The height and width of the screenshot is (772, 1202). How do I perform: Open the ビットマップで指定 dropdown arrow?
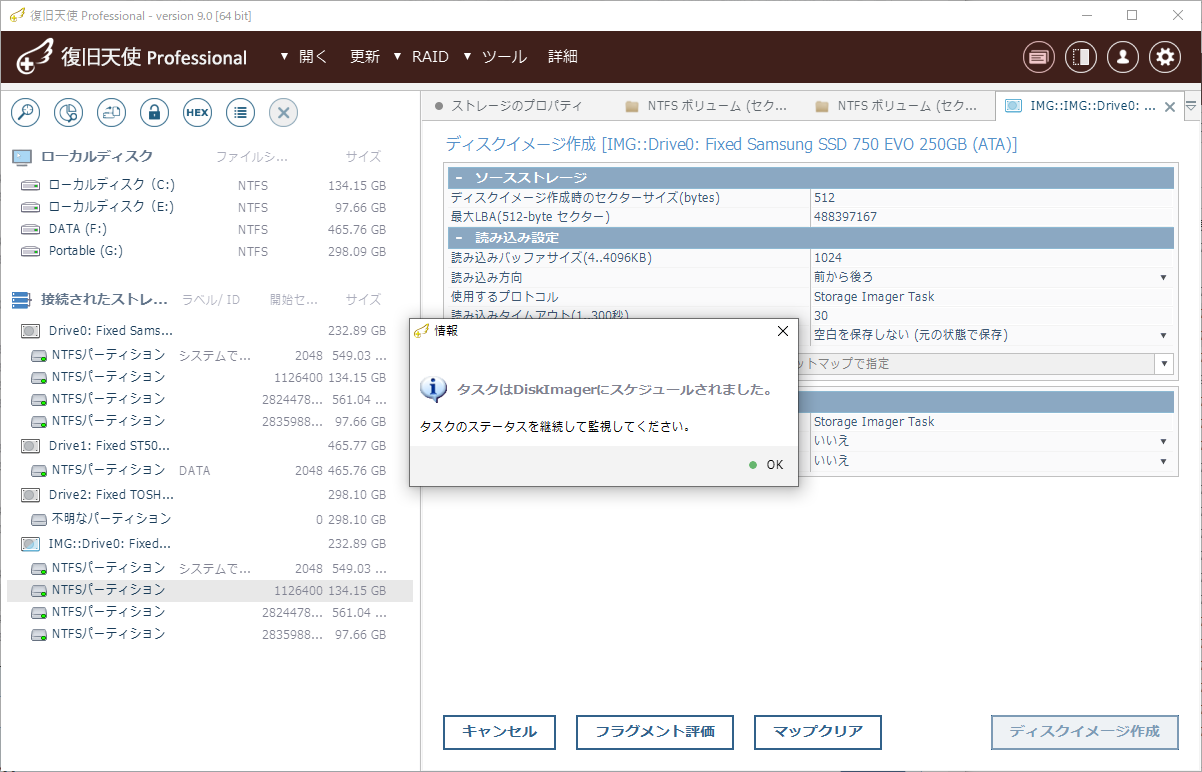[1163, 364]
